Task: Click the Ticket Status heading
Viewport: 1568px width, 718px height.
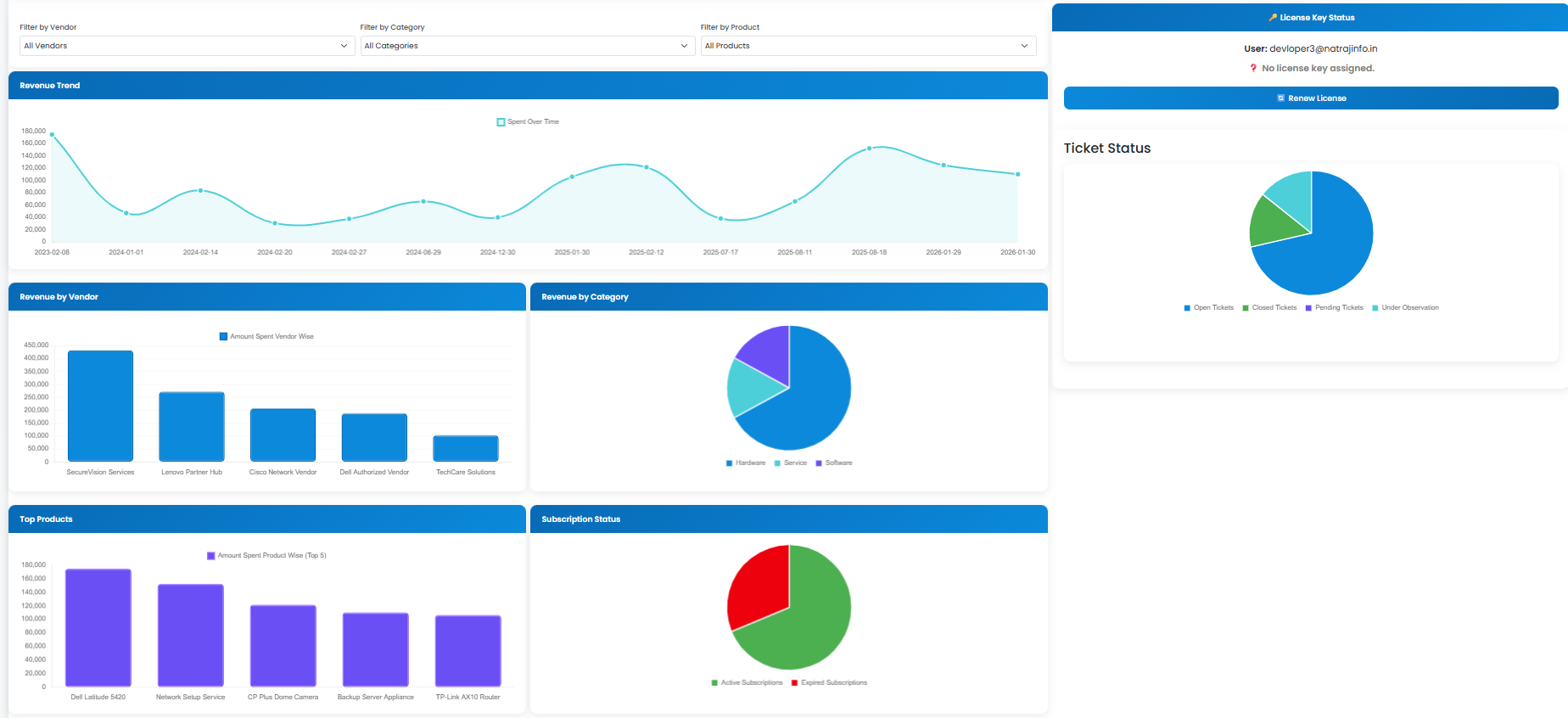Action: pyautogui.click(x=1107, y=149)
